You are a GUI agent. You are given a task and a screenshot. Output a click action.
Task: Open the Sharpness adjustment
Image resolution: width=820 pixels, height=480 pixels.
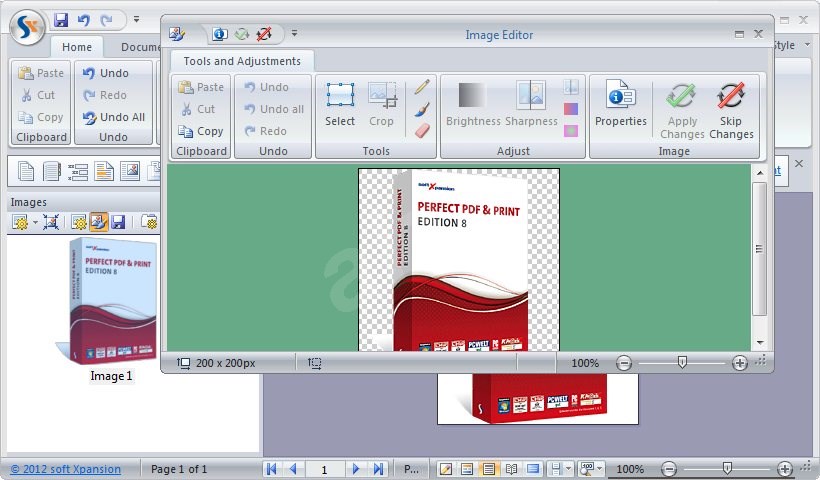pyautogui.click(x=531, y=105)
